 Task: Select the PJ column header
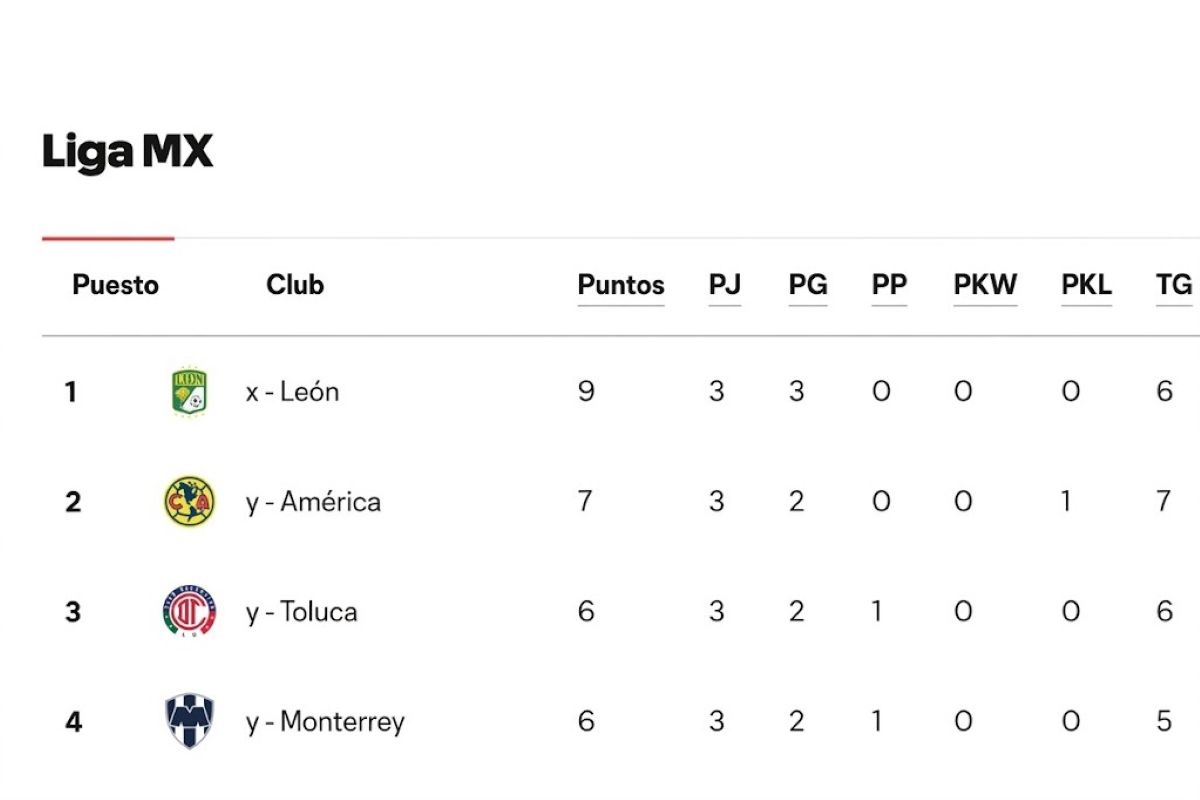[x=725, y=285]
